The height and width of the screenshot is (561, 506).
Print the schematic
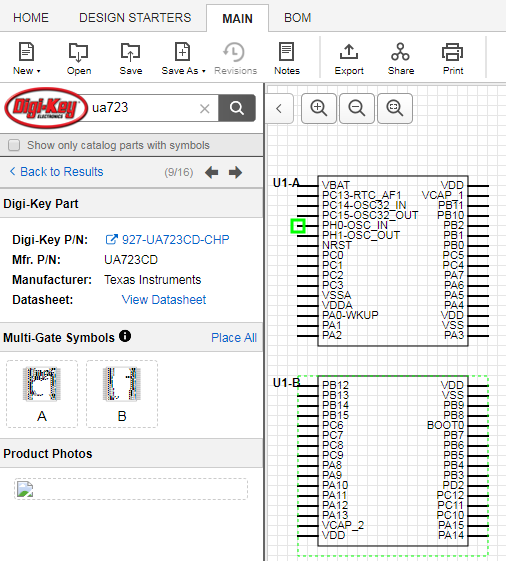click(x=453, y=59)
